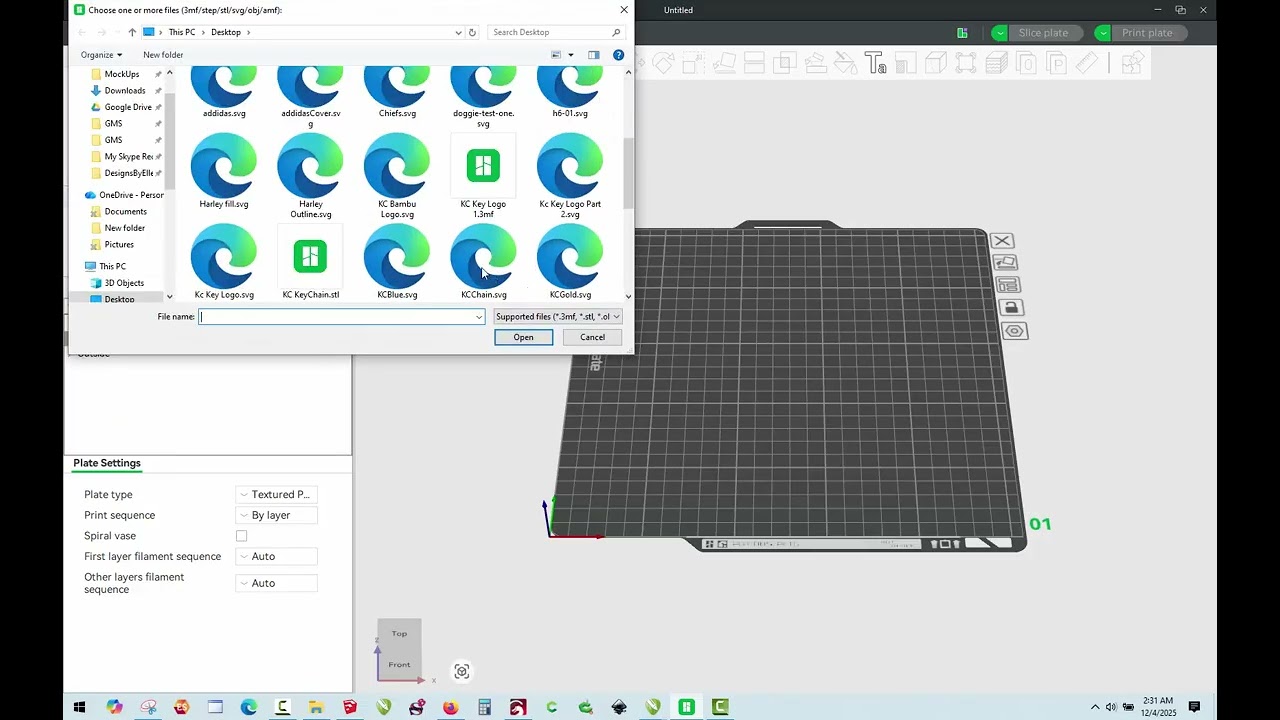
Task: Select the Text shape tool in the toolbar
Action: coord(876,64)
